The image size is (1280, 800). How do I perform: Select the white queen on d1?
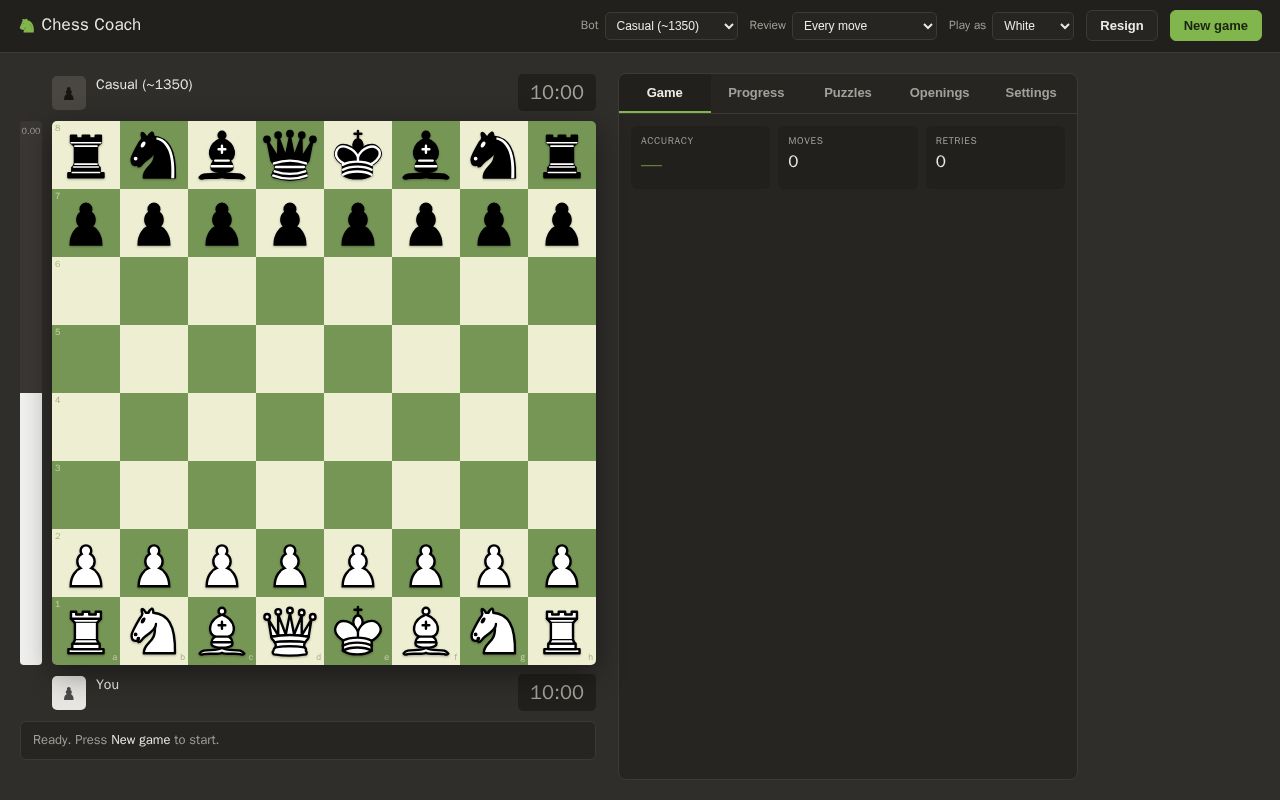290,631
